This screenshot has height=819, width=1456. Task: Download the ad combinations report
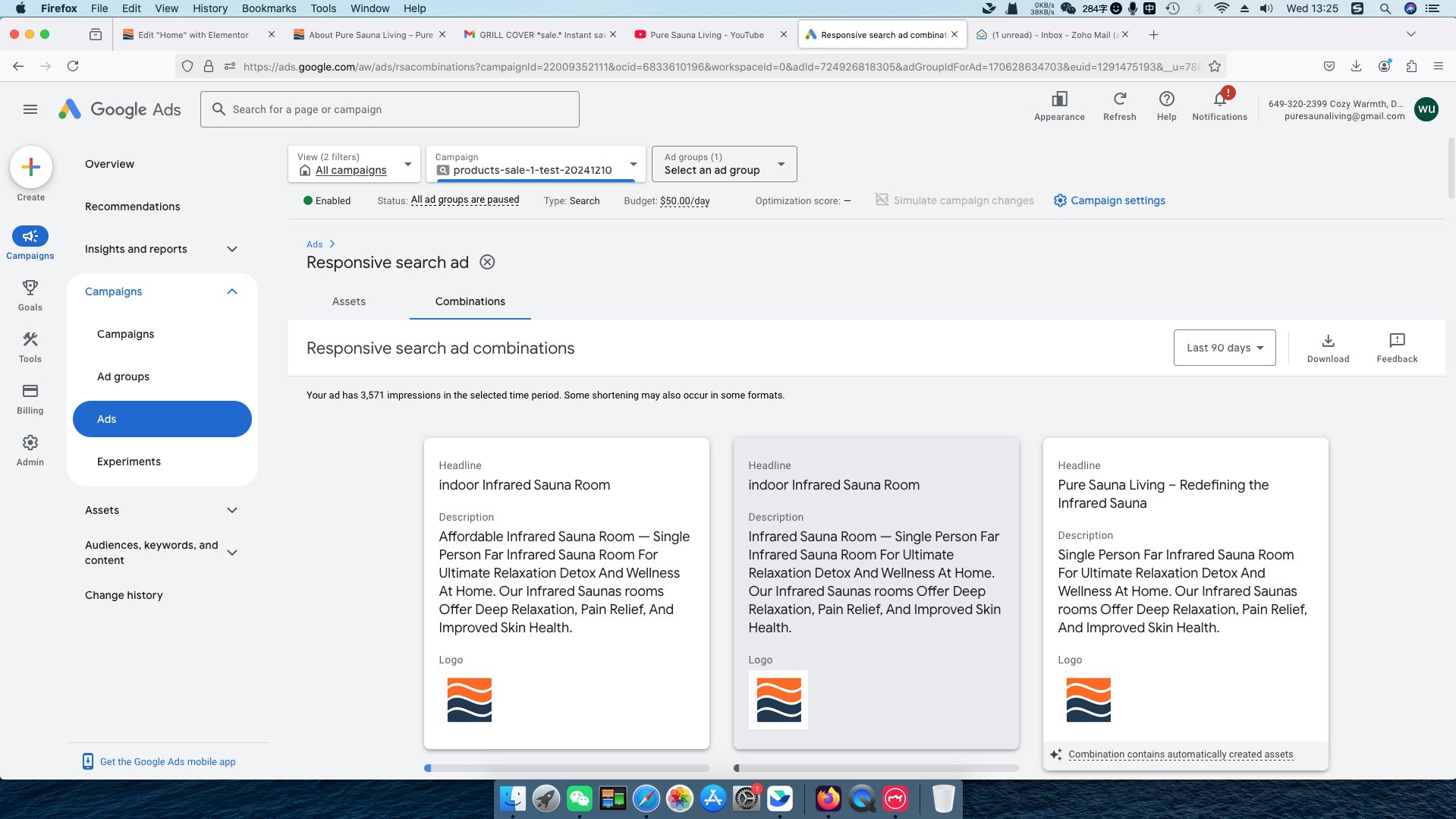coord(1328,341)
